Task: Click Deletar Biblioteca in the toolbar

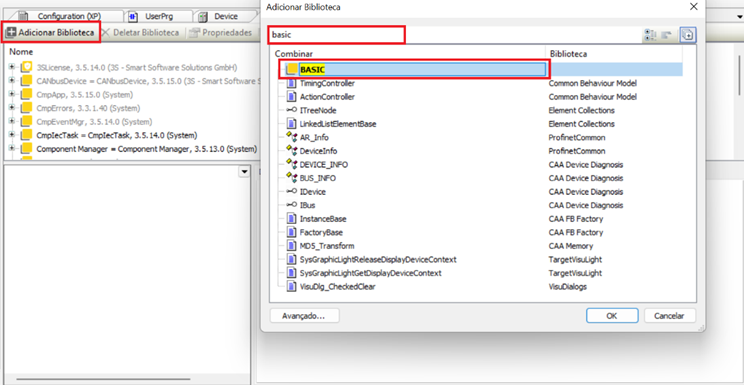Action: tap(140, 33)
